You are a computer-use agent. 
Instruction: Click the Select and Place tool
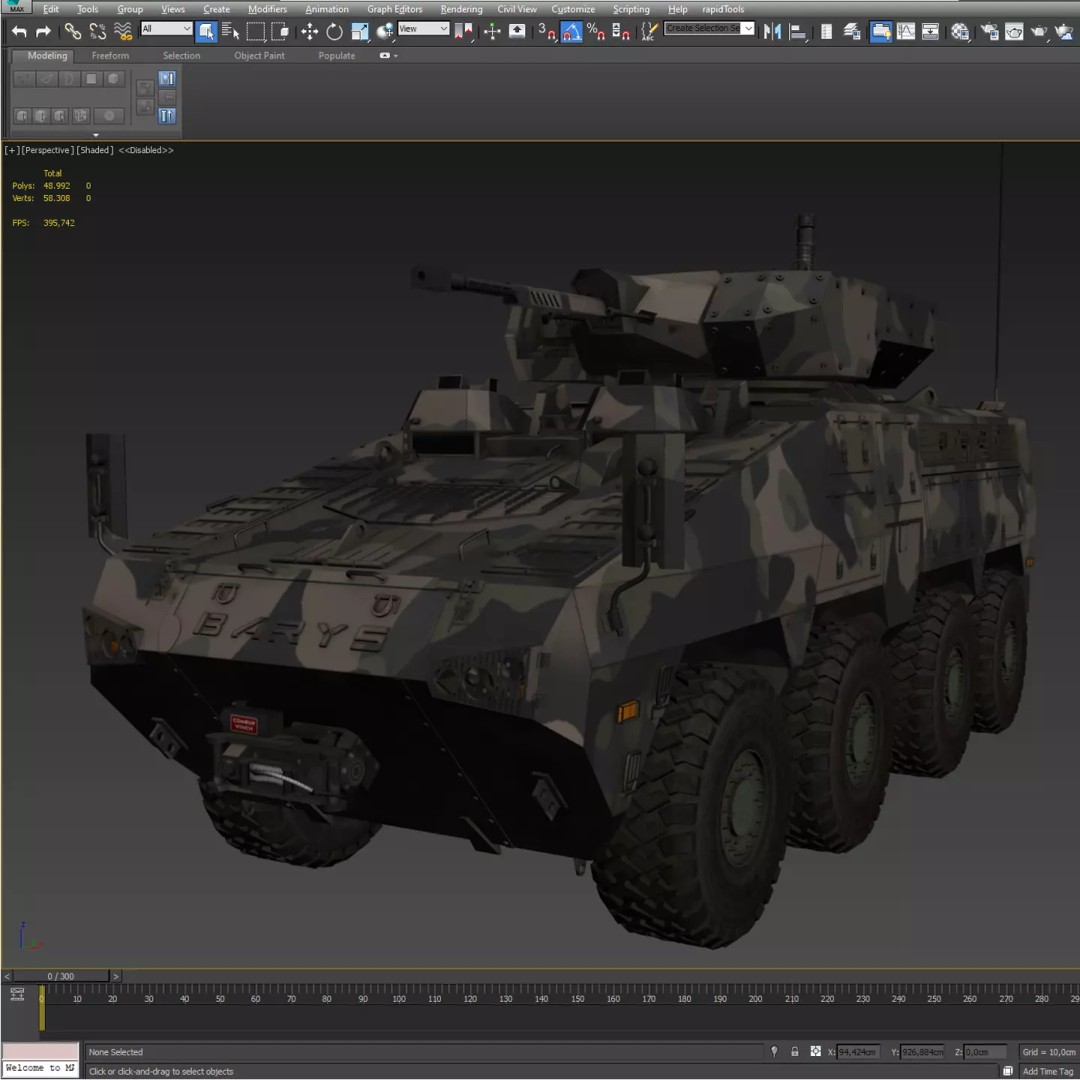pos(385,32)
